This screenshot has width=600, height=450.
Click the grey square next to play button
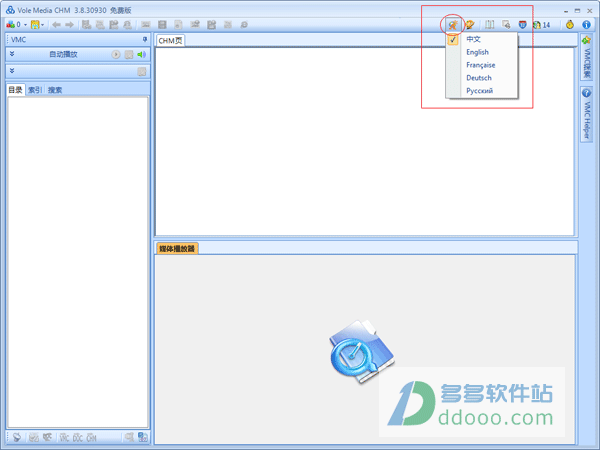tap(129, 54)
